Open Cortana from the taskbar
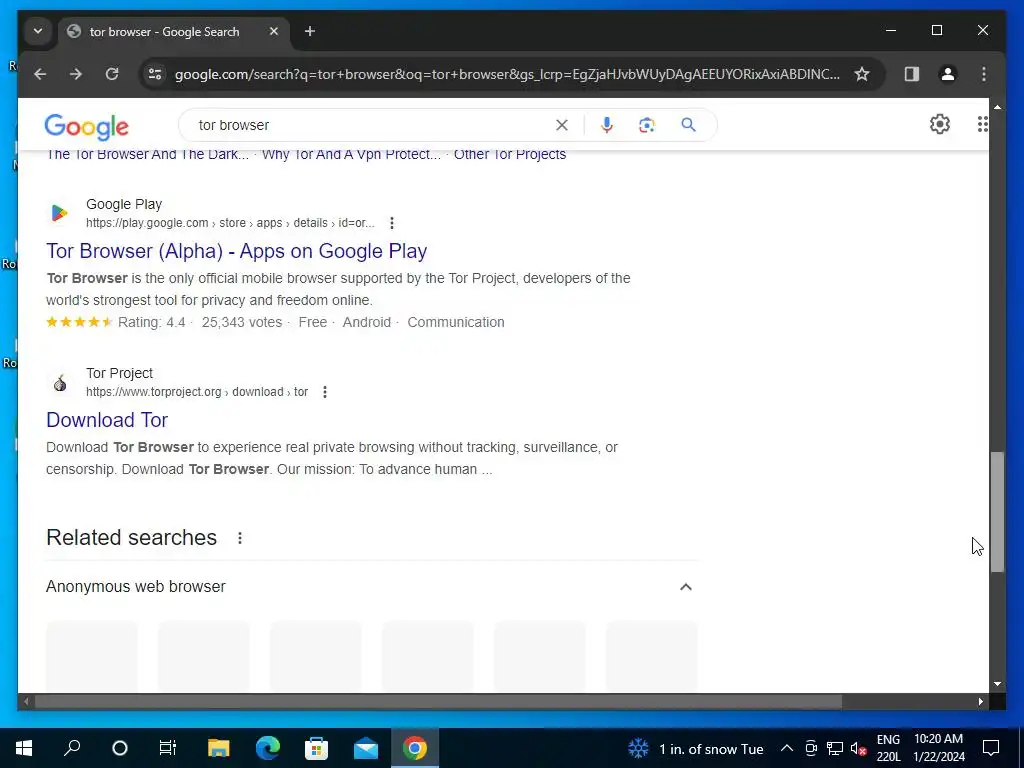 pyautogui.click(x=120, y=748)
